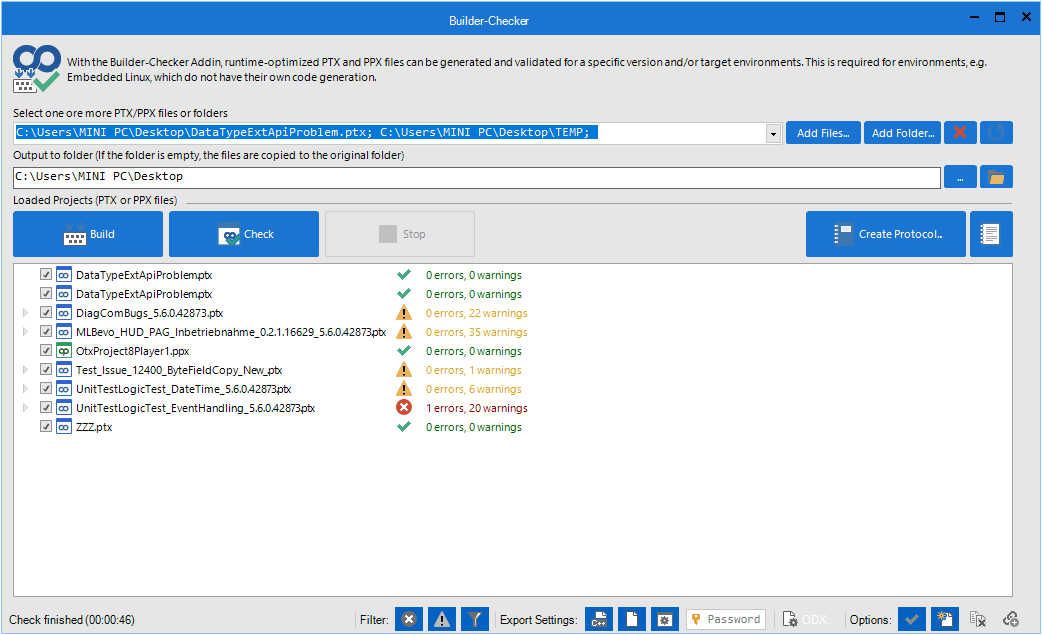Click the red X remove files icon
This screenshot has width=1042, height=635.
coord(960,133)
